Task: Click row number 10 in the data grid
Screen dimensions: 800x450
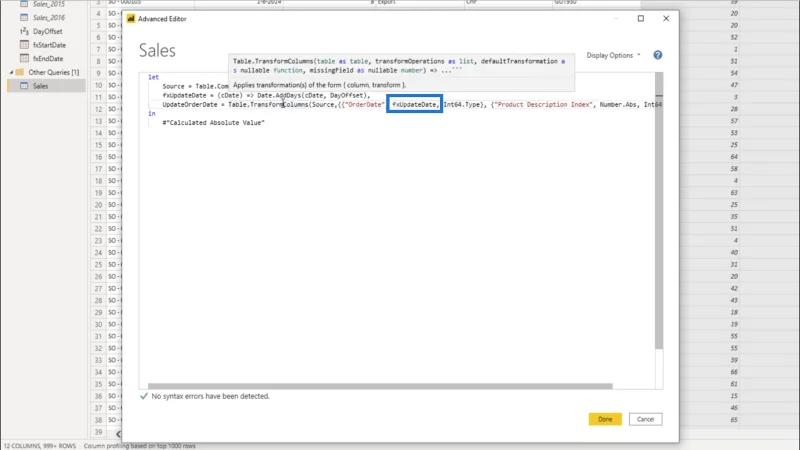Action: click(x=98, y=85)
